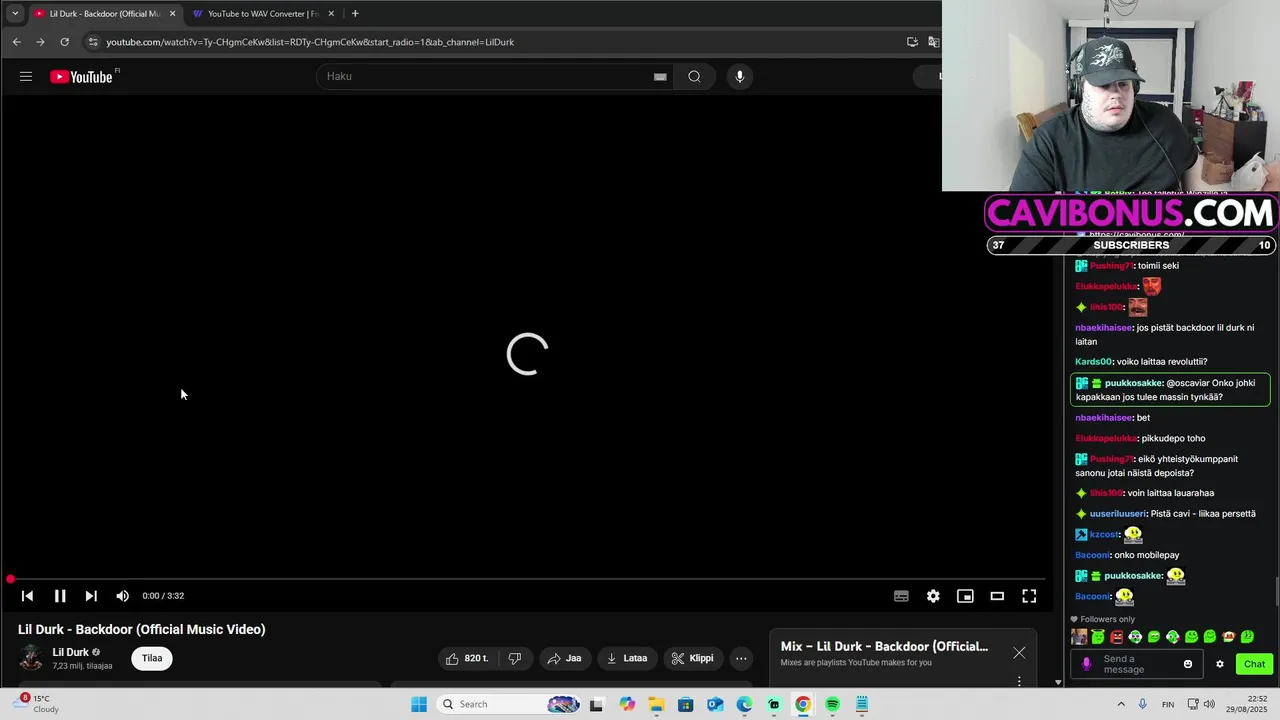Click the taskbar Search box
Image resolution: width=1280 pixels, height=720 pixels.
tap(509, 704)
